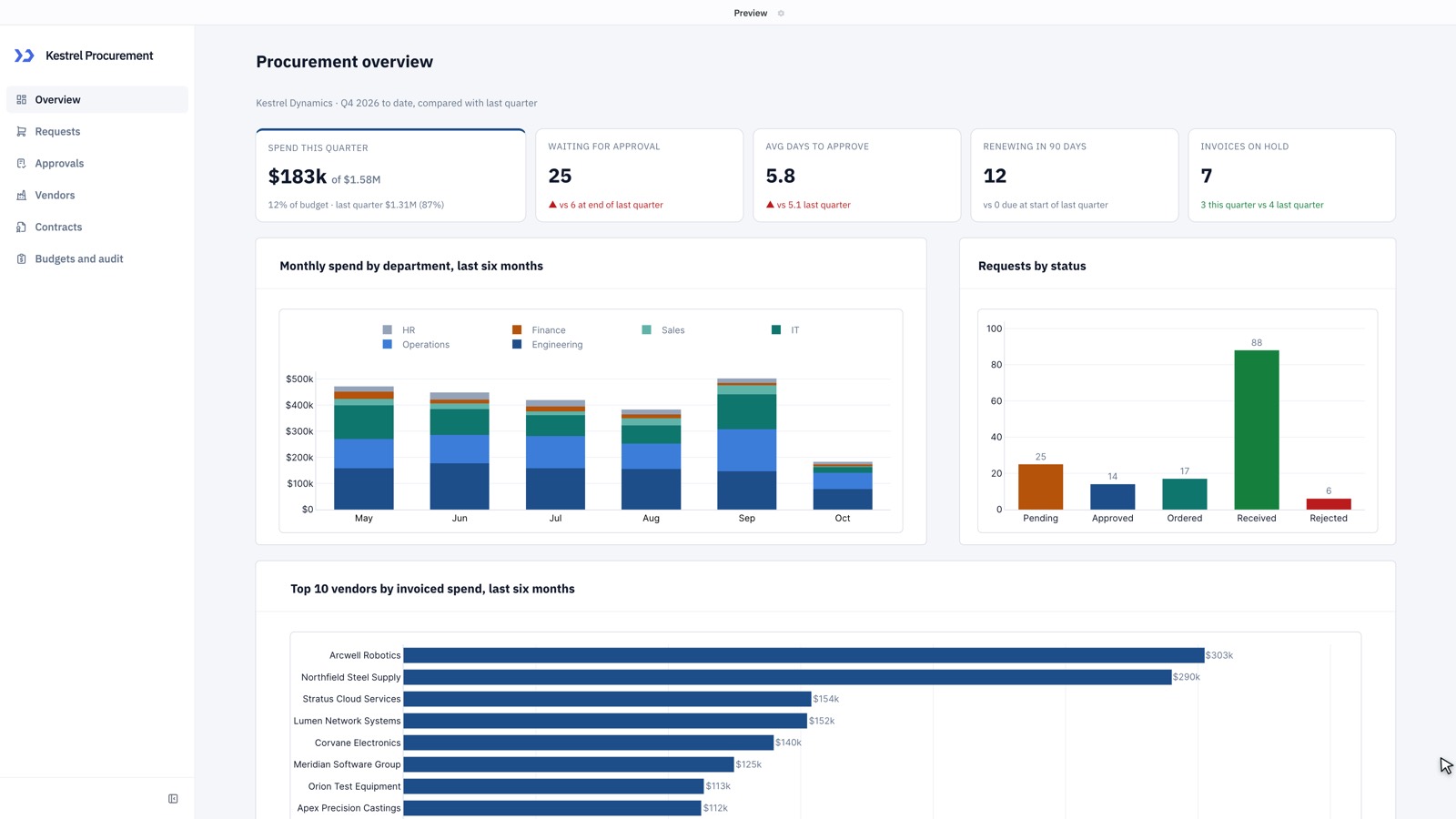The width and height of the screenshot is (1456, 819).
Task: Click the Approvals clipboard icon
Action: pyautogui.click(x=21, y=164)
